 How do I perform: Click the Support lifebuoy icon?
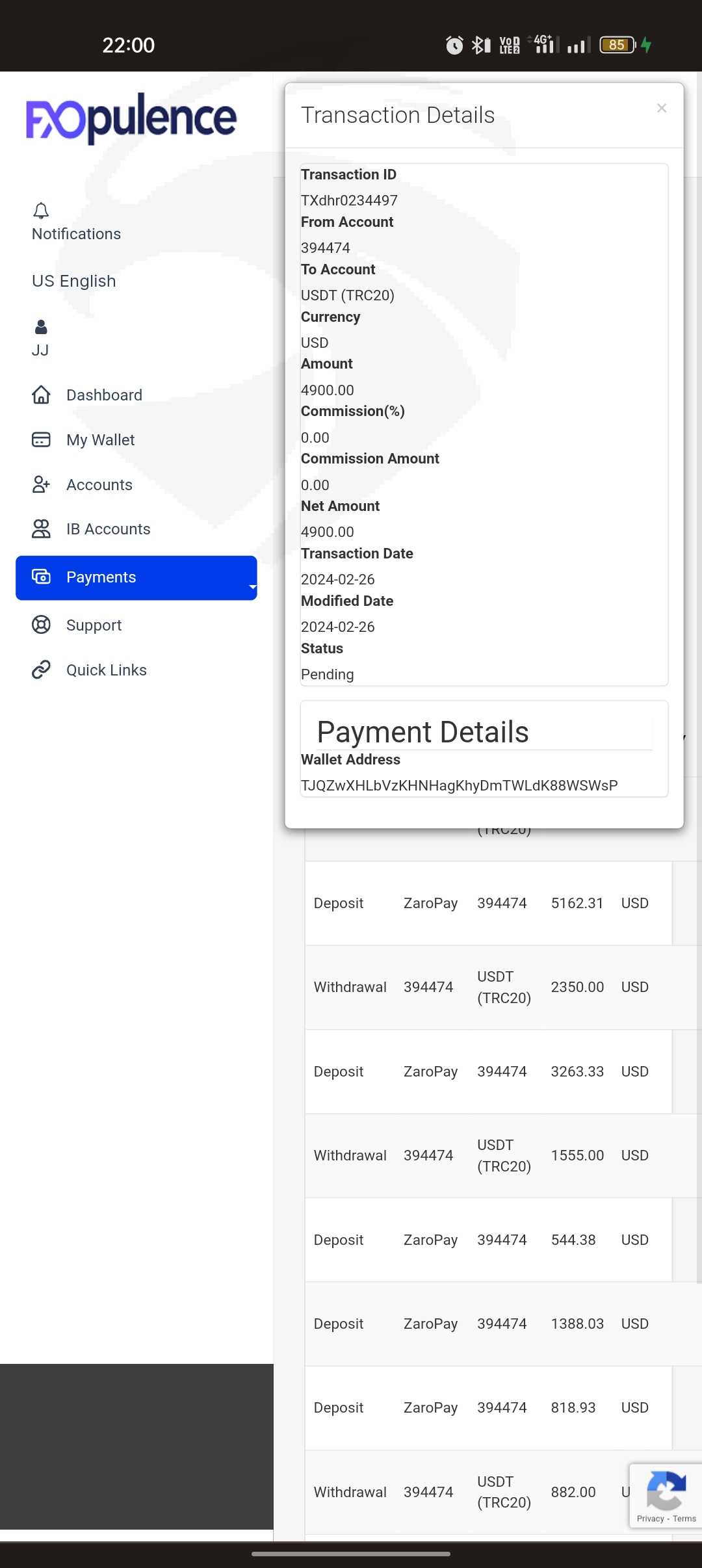pos(41,625)
